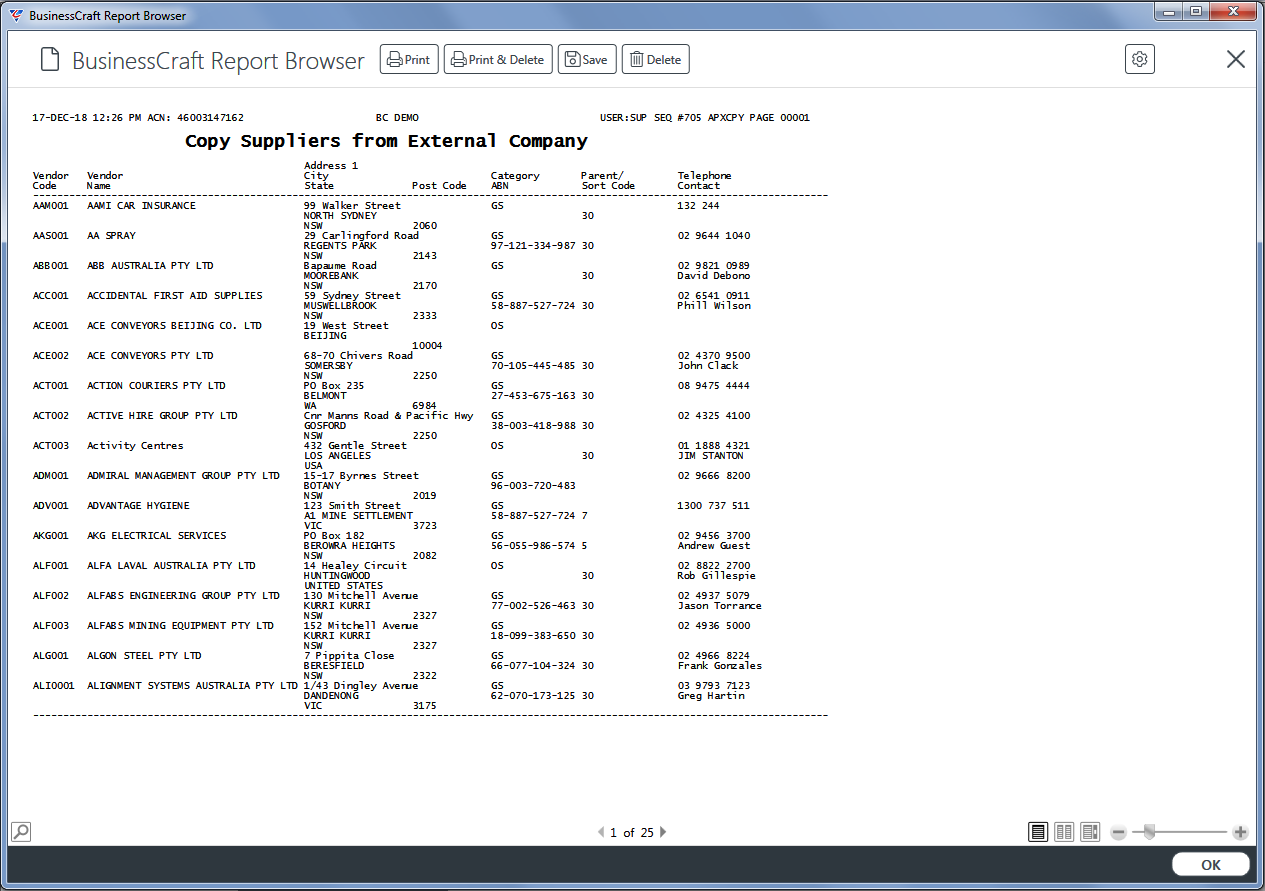Click the zoom slider handle

pos(1150,831)
